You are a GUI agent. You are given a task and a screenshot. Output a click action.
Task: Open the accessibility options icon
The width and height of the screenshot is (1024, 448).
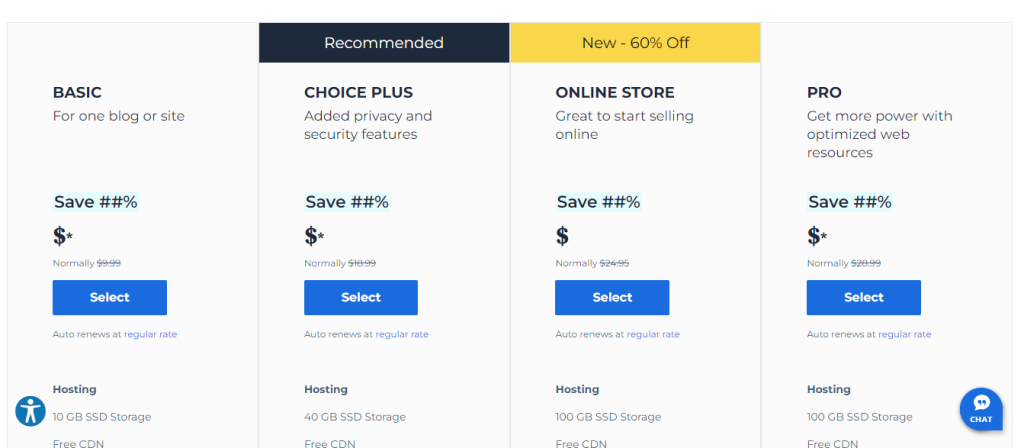(x=31, y=411)
